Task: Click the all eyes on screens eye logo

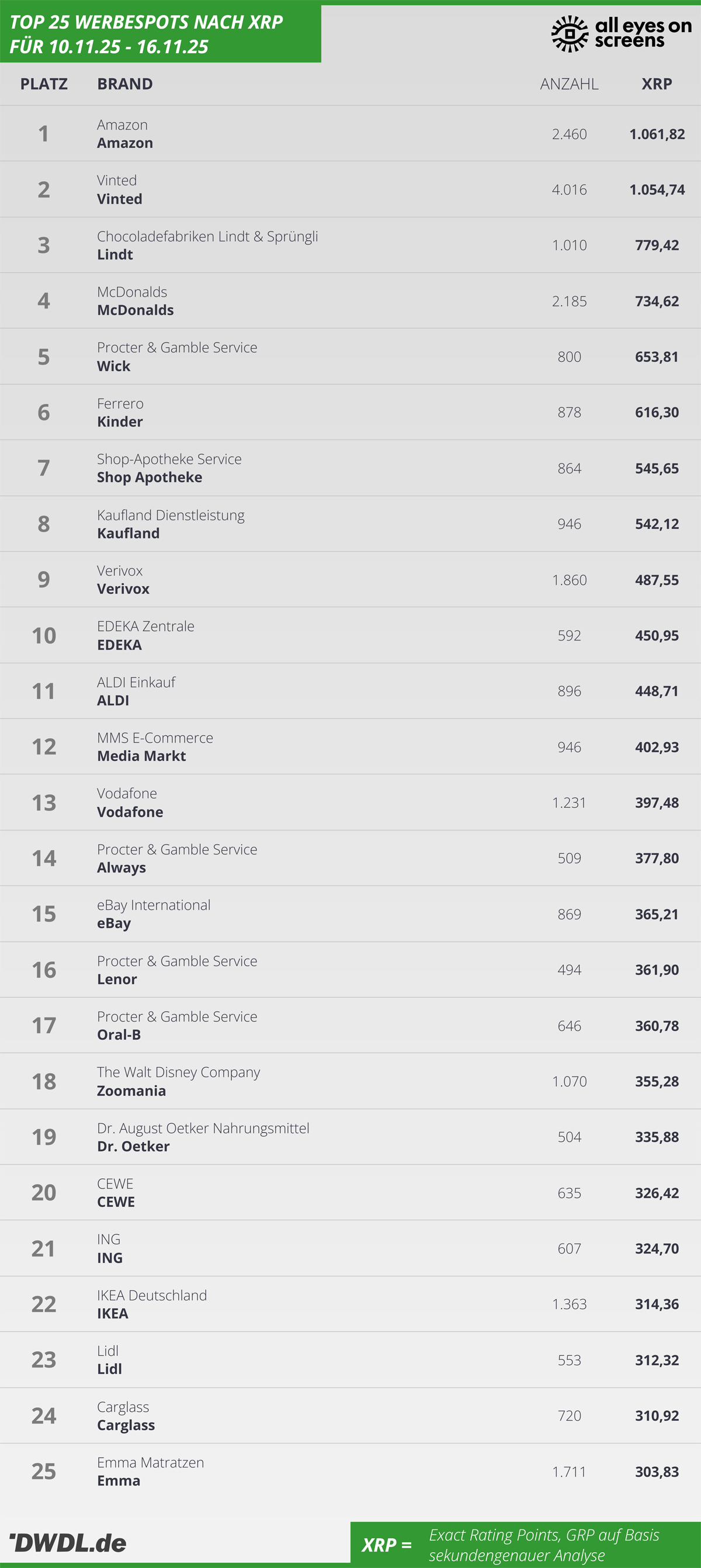Action: [570, 34]
